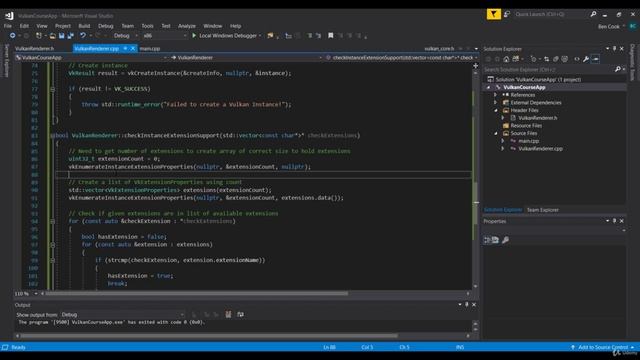
Task: Open the Build menu
Action: (x=84, y=26)
